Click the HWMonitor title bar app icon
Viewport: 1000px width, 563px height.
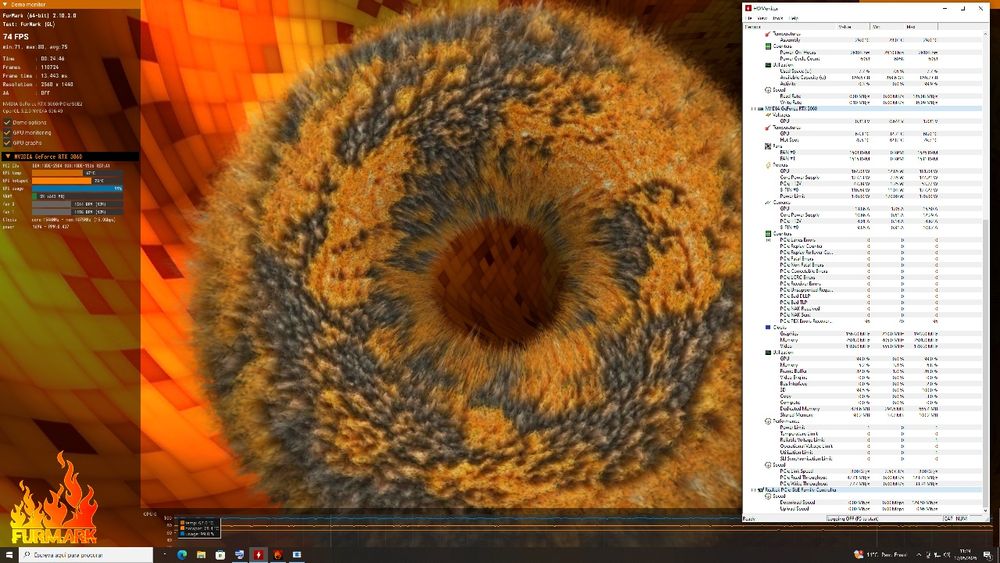click(748, 8)
